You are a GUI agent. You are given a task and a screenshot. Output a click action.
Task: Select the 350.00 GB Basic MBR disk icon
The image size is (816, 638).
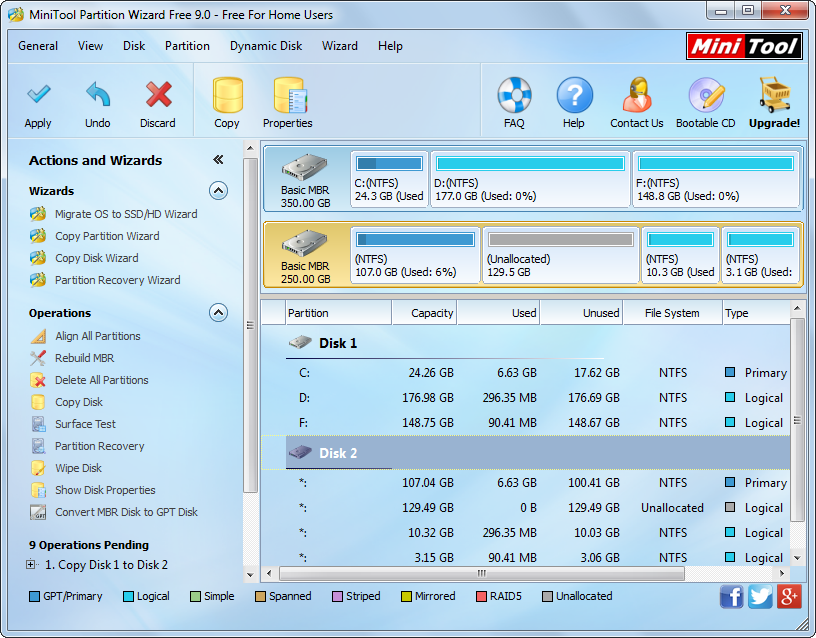tap(305, 167)
